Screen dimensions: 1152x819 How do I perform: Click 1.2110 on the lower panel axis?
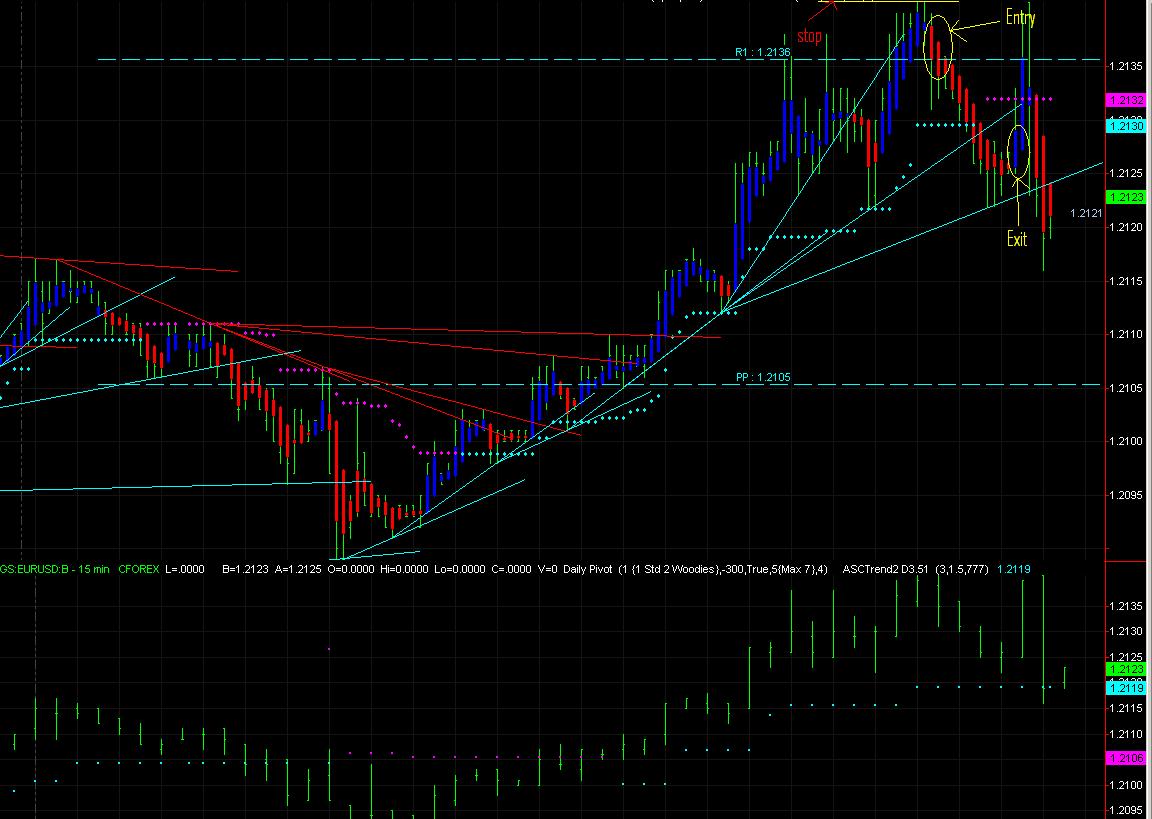[x=1126, y=734]
